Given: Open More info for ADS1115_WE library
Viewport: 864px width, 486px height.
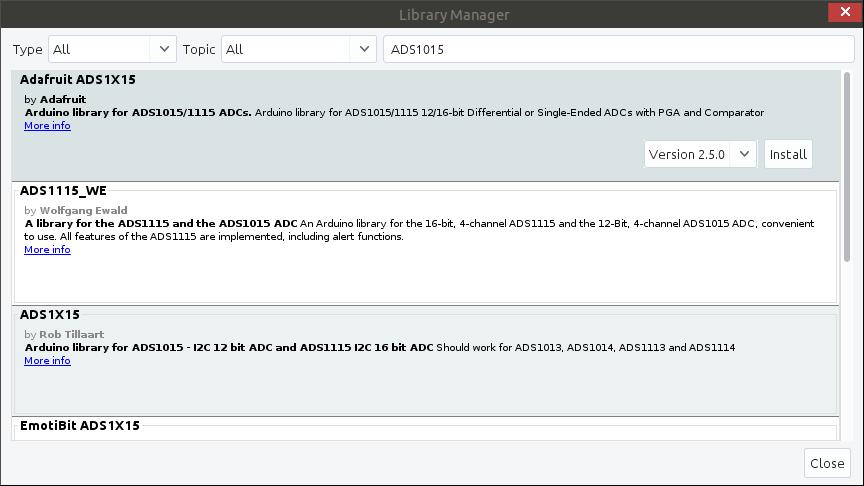Looking at the screenshot, I should tap(47, 250).
